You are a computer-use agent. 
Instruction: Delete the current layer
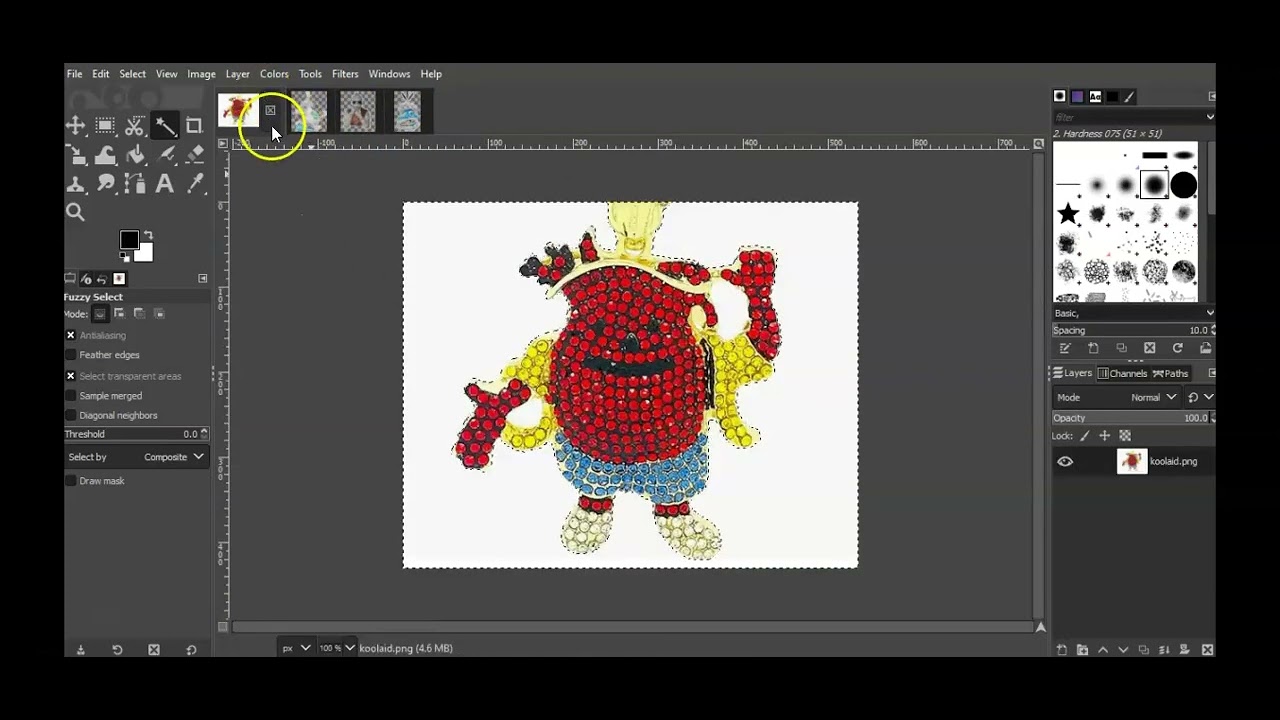(x=1207, y=650)
